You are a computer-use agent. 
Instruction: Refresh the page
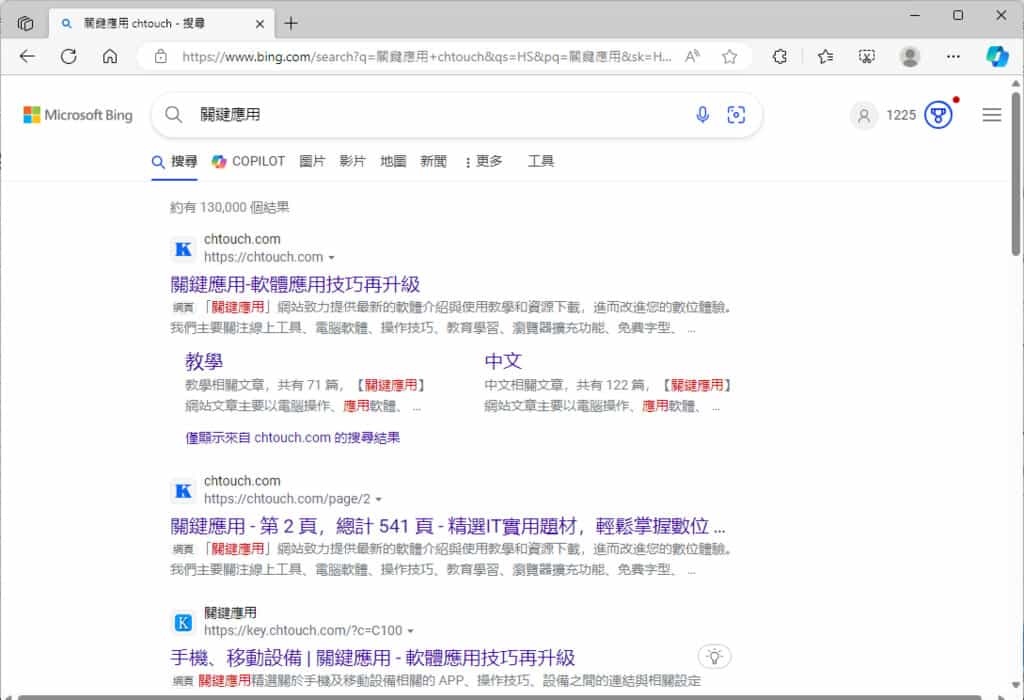[x=69, y=57]
